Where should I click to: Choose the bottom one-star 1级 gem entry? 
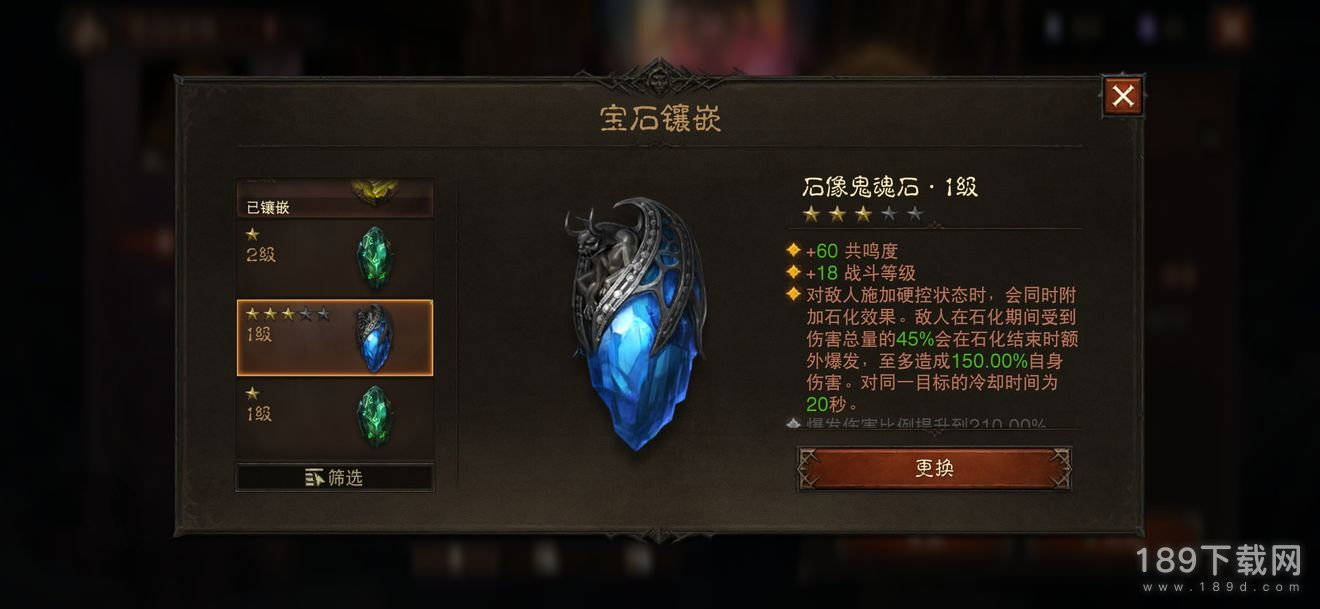tap(335, 417)
